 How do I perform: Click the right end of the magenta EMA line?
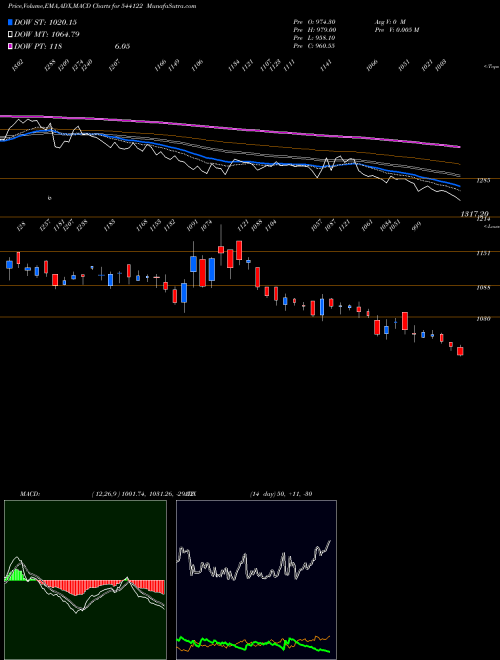(458, 146)
